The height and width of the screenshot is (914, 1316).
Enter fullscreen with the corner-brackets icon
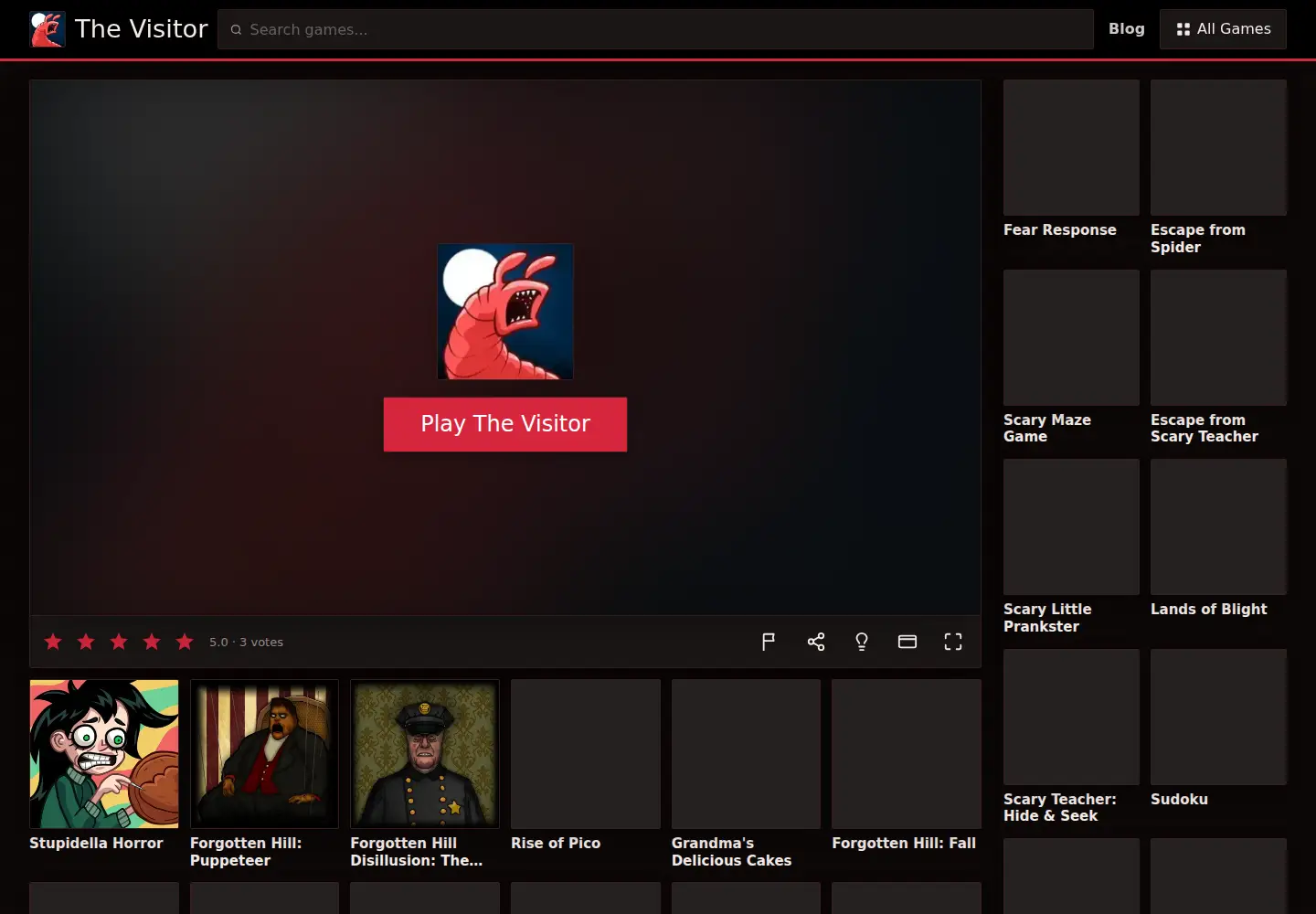coord(953,642)
